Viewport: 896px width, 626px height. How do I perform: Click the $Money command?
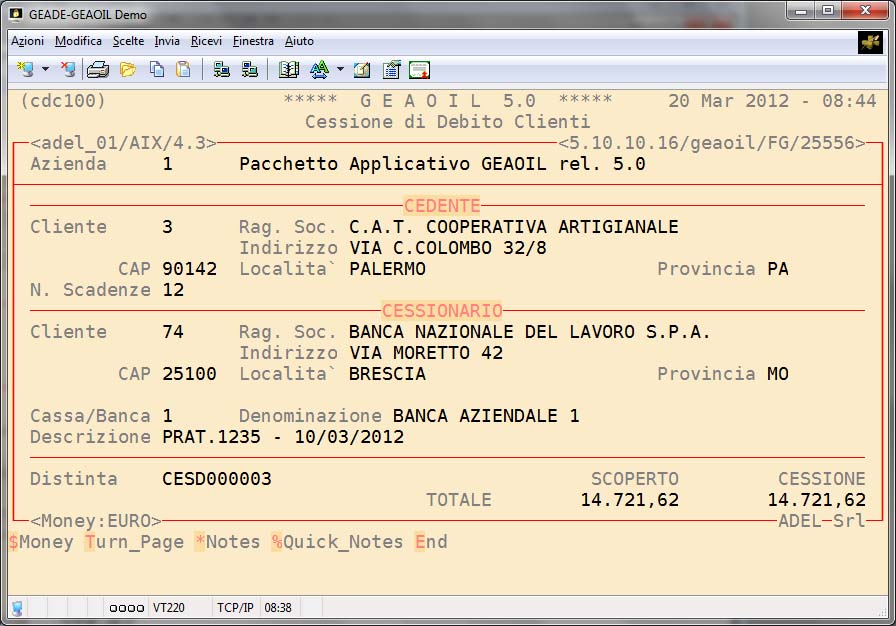point(41,542)
